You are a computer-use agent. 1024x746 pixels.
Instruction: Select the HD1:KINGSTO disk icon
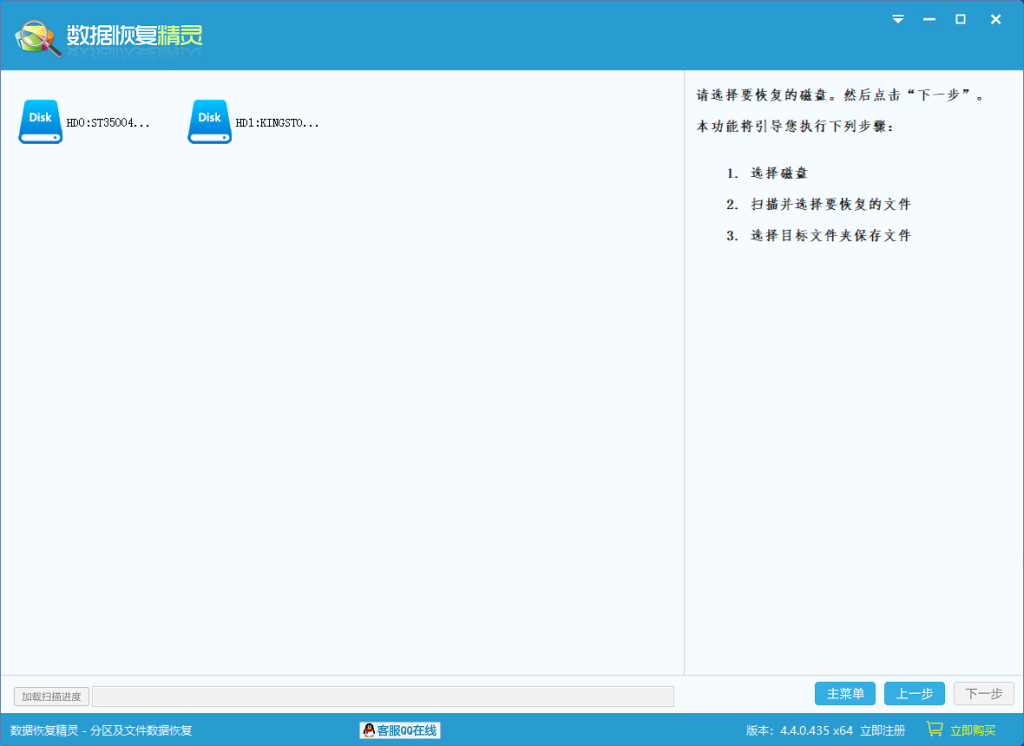pos(210,121)
